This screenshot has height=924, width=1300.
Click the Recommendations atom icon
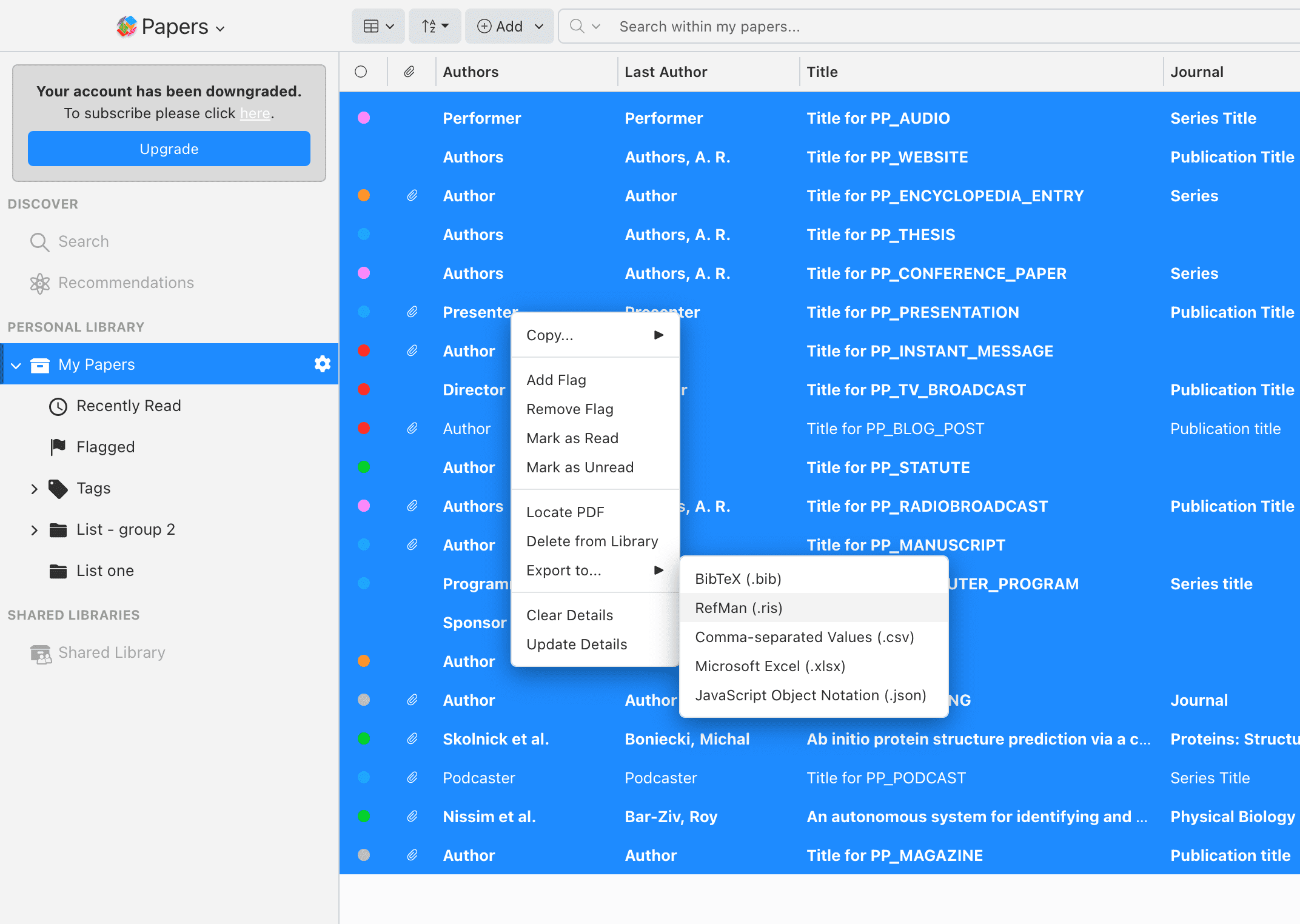39,283
